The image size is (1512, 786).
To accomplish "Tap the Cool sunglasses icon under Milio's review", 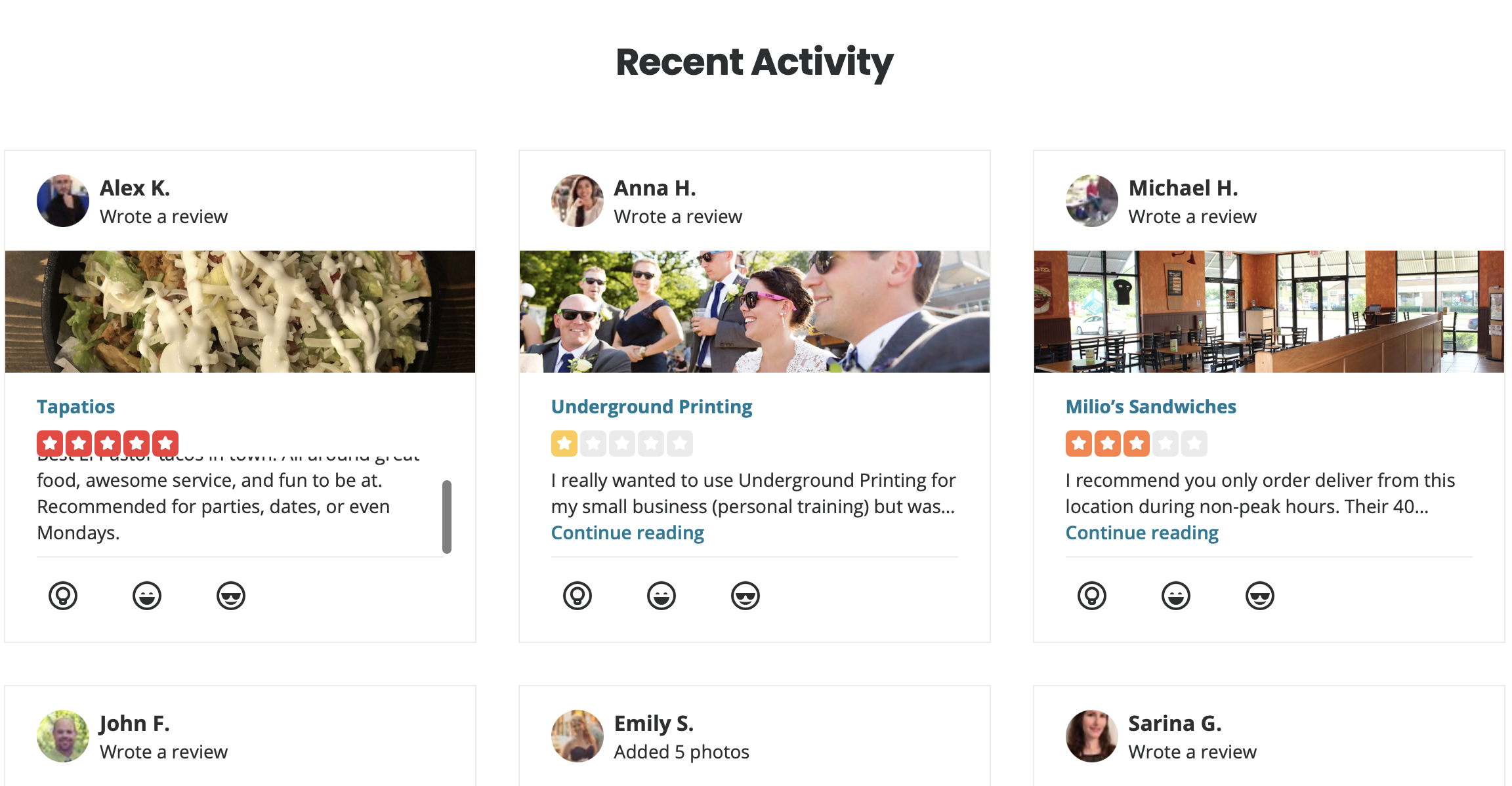I will click(1260, 596).
